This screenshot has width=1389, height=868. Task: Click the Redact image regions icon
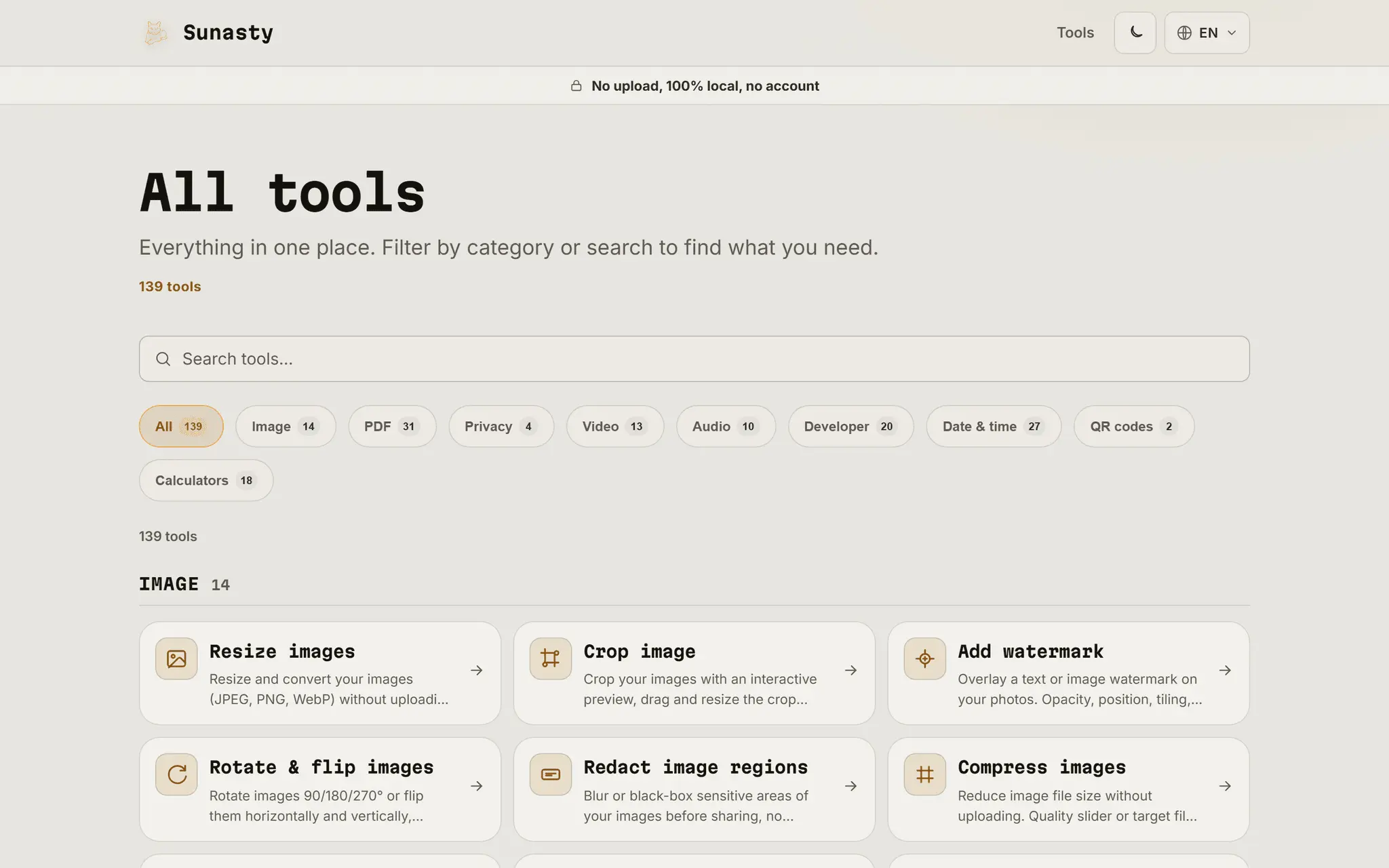click(551, 774)
